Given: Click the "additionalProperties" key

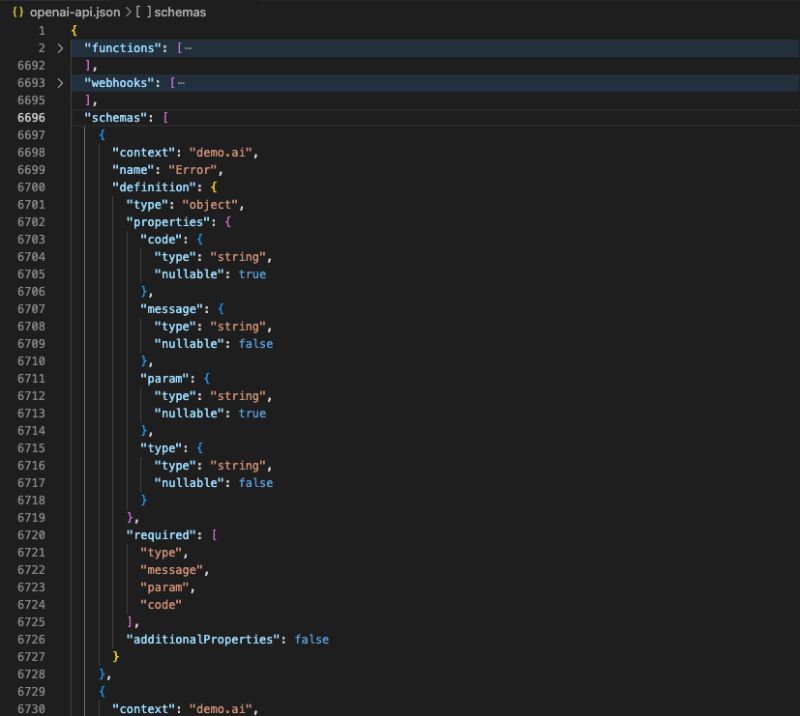Looking at the screenshot, I should pos(206,639).
